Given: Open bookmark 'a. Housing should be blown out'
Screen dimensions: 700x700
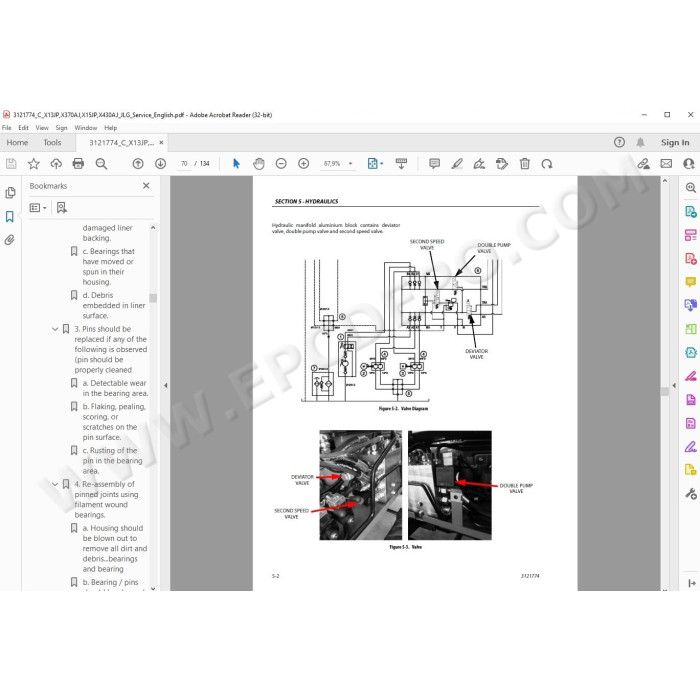Looking at the screenshot, I should pos(114,549).
